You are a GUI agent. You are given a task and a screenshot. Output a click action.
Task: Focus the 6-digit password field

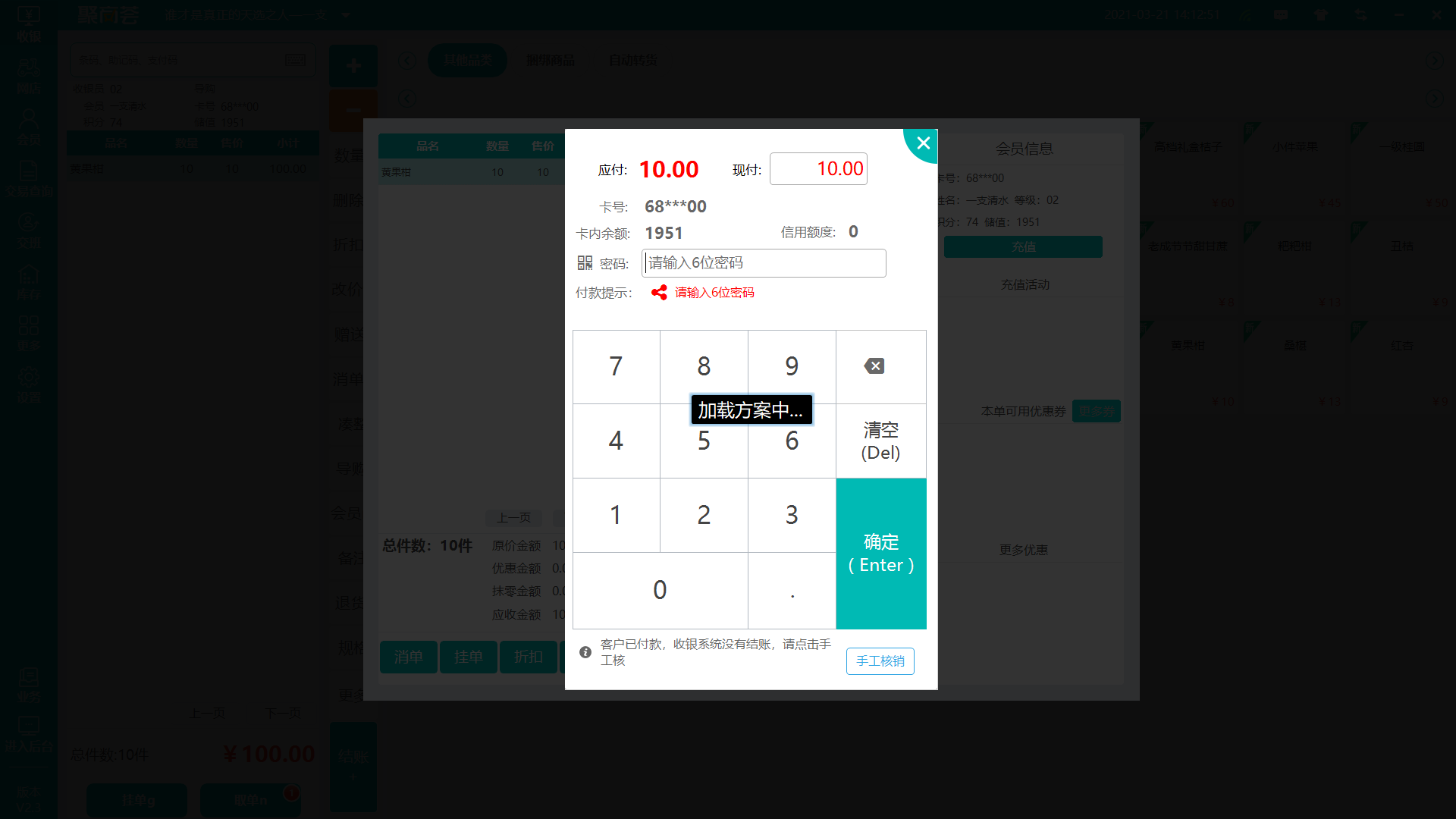click(764, 263)
